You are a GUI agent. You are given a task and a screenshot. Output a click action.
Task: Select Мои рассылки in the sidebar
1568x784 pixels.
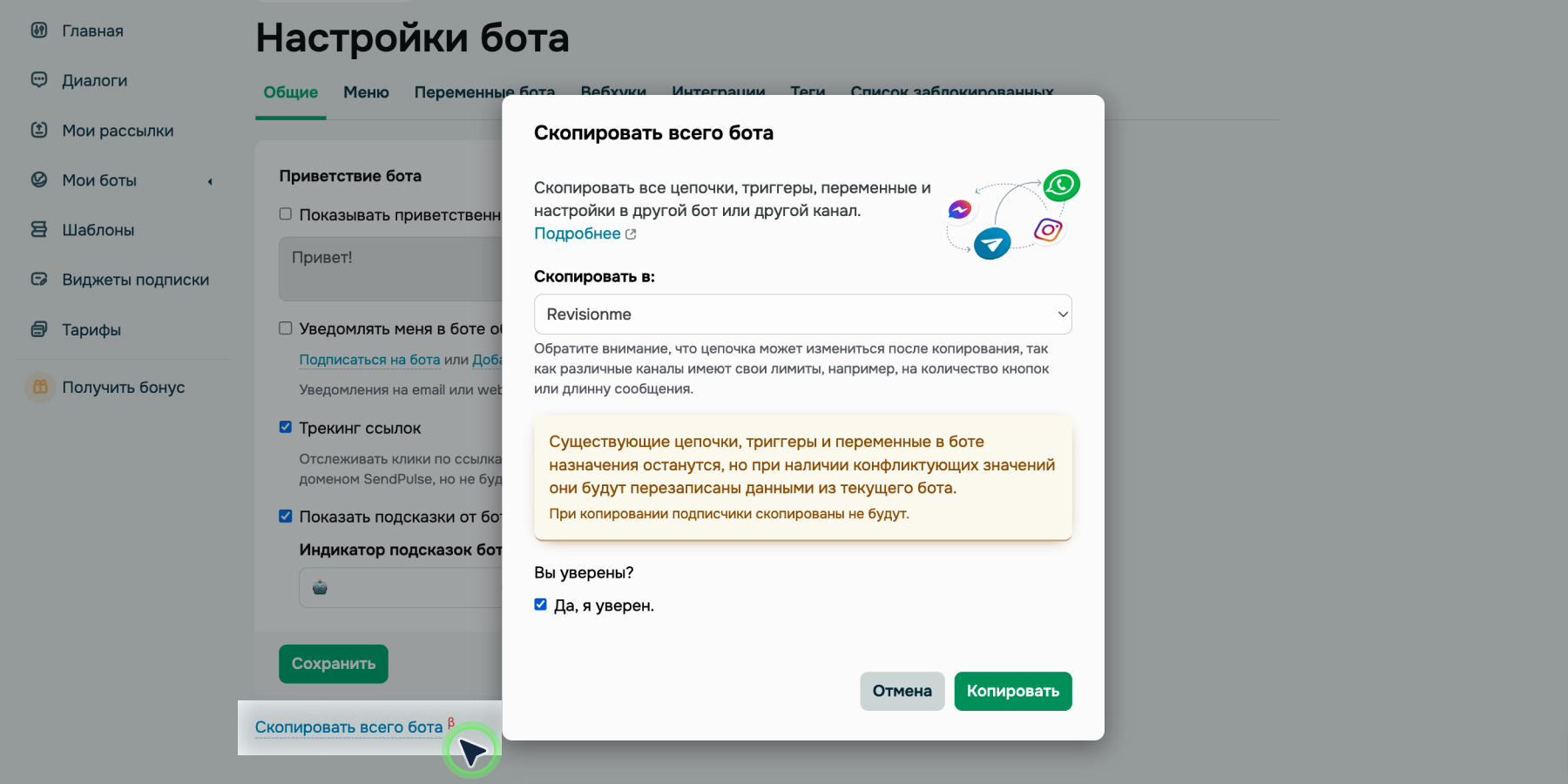click(x=118, y=131)
